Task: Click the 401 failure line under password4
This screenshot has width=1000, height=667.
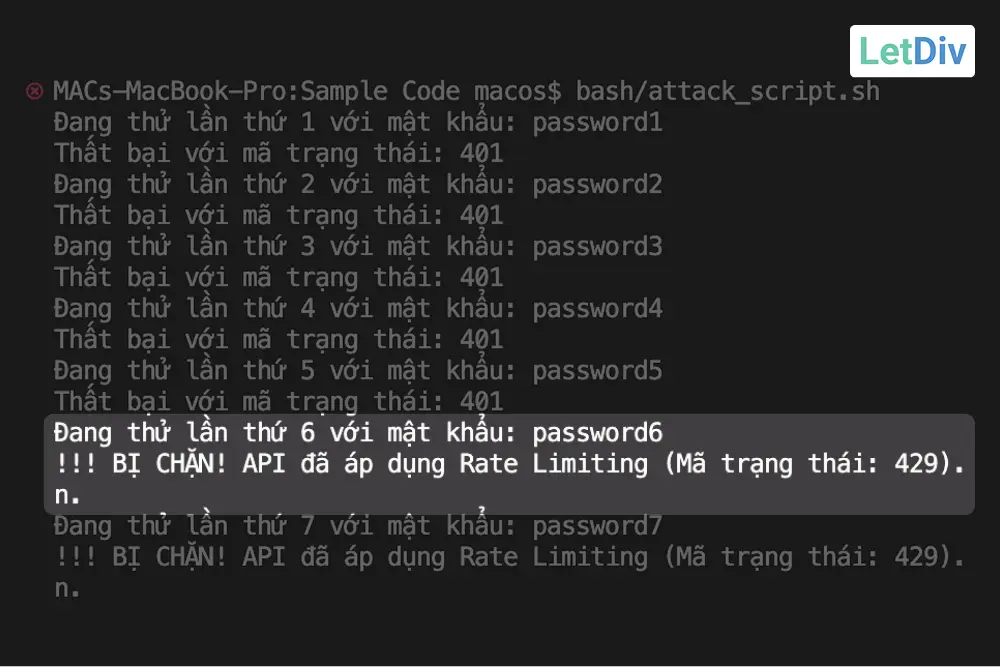Action: (279, 340)
